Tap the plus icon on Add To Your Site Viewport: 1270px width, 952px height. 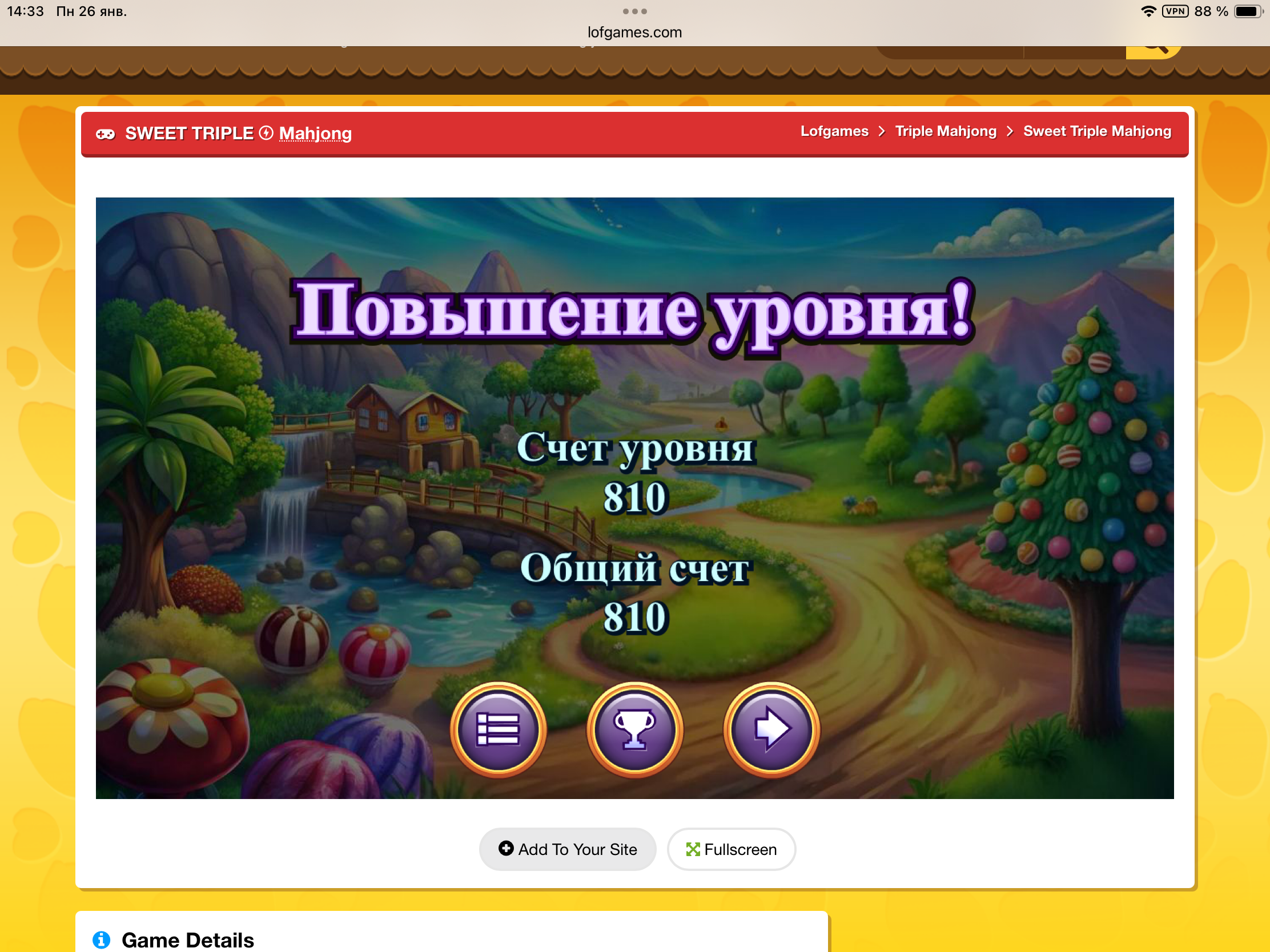pyautogui.click(x=506, y=848)
